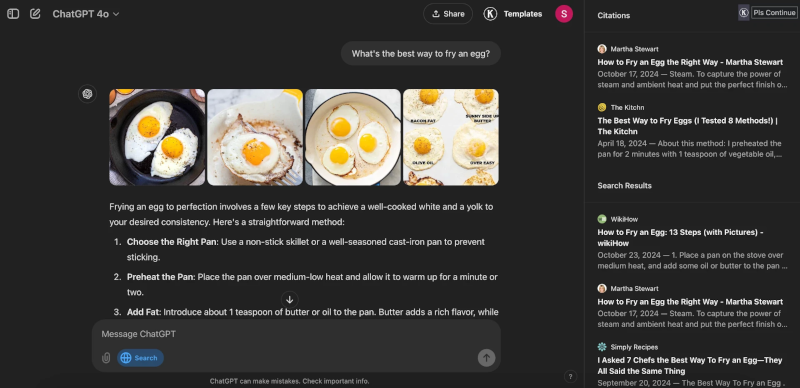Open the user profile avatar S
This screenshot has height=388, width=800.
point(564,14)
